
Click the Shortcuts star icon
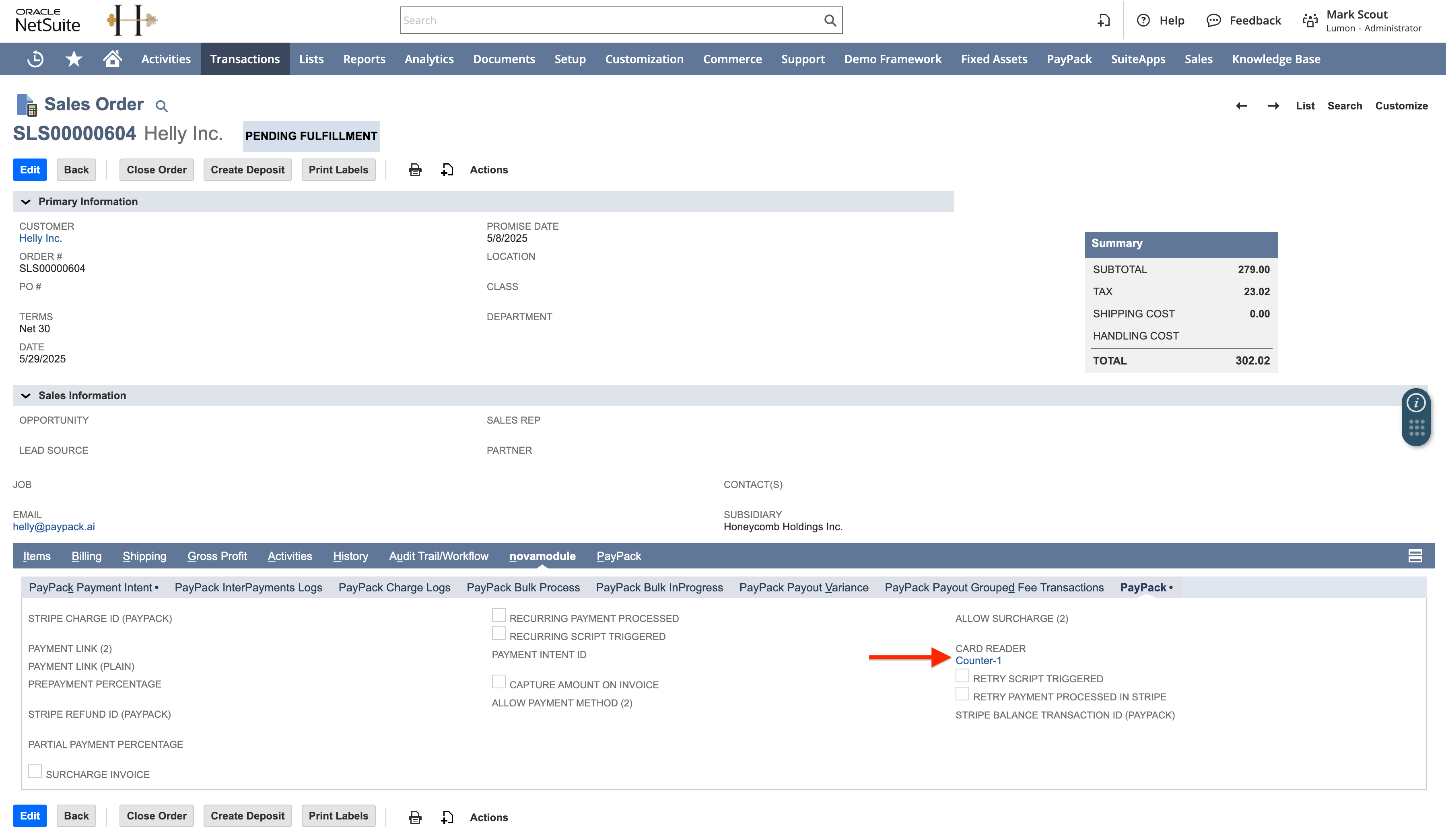[74, 58]
